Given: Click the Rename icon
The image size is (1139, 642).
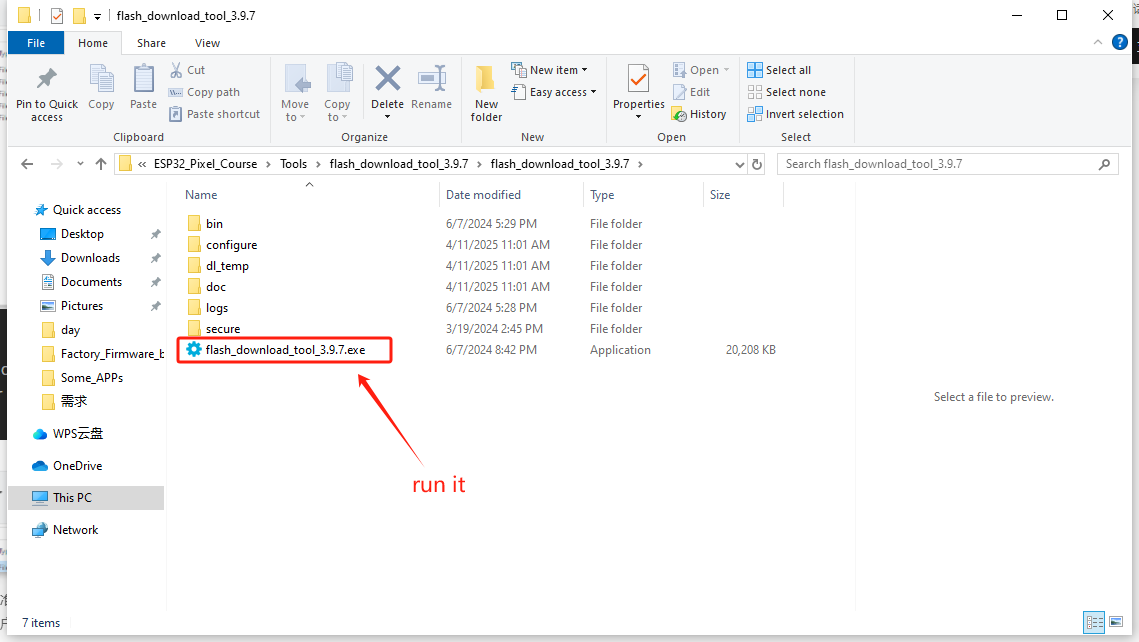Looking at the screenshot, I should (431, 78).
